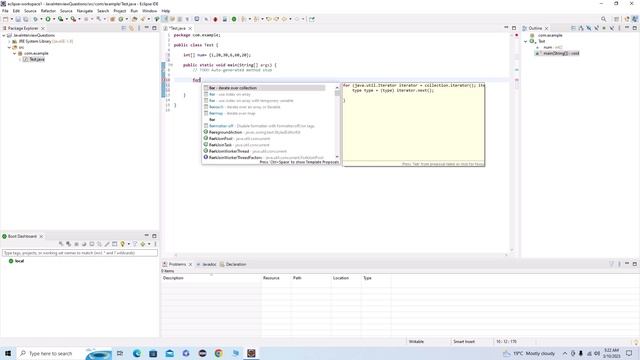Maximize the Package Explorer panel
Screen dimensions: 640x360
[x=154, y=28]
